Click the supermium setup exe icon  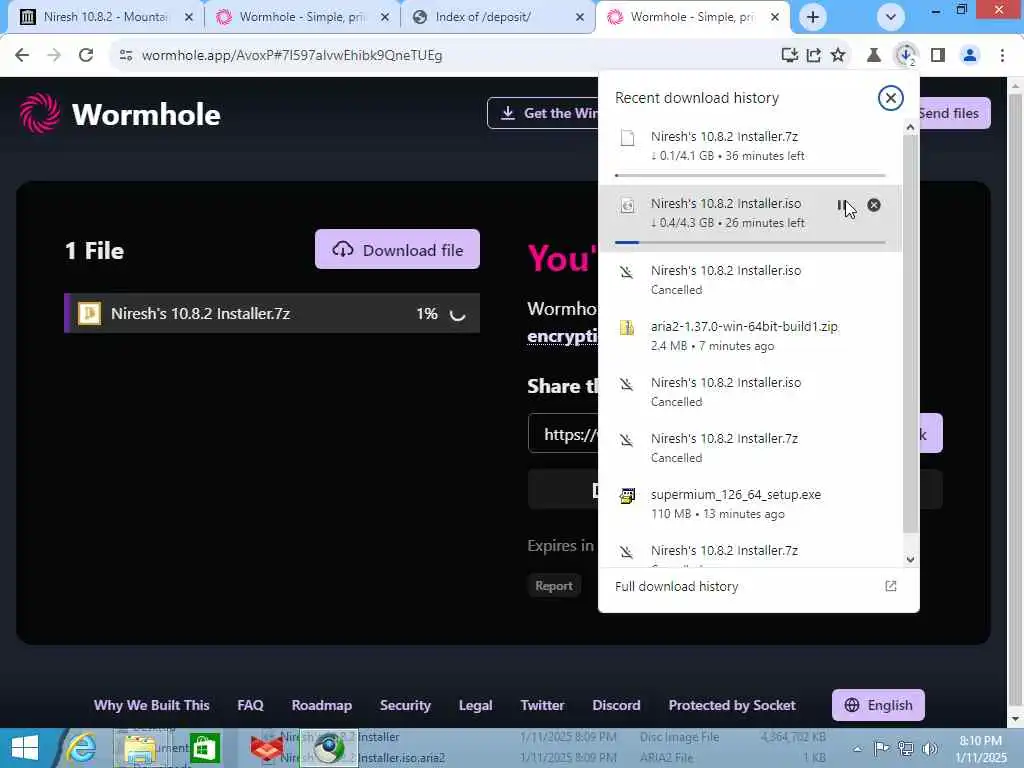click(x=627, y=496)
